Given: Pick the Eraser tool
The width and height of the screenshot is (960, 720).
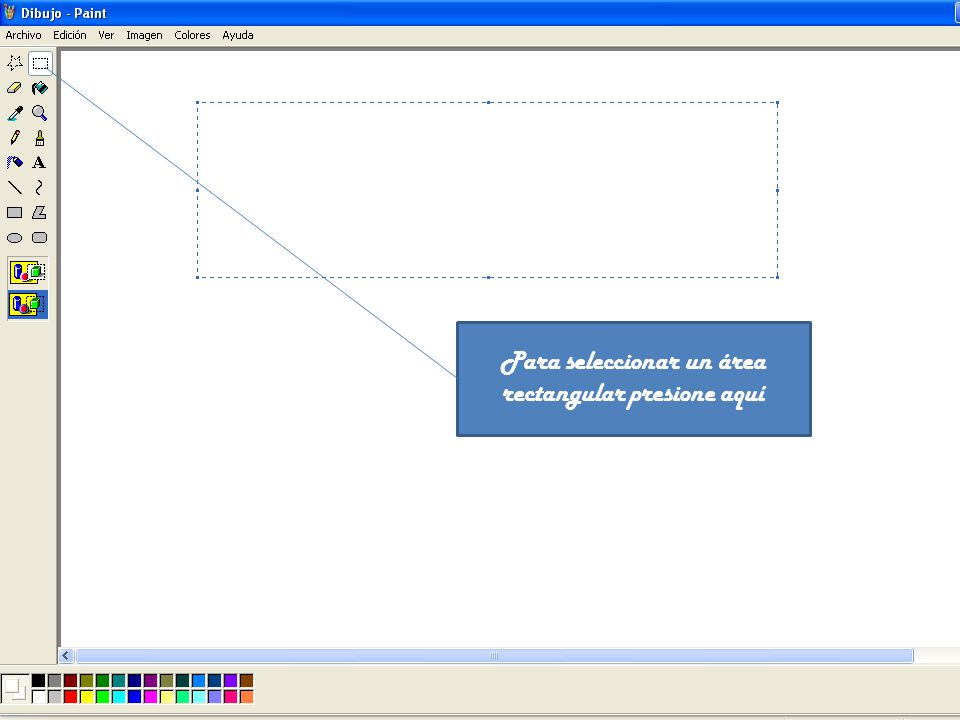Looking at the screenshot, I should coord(15,88).
